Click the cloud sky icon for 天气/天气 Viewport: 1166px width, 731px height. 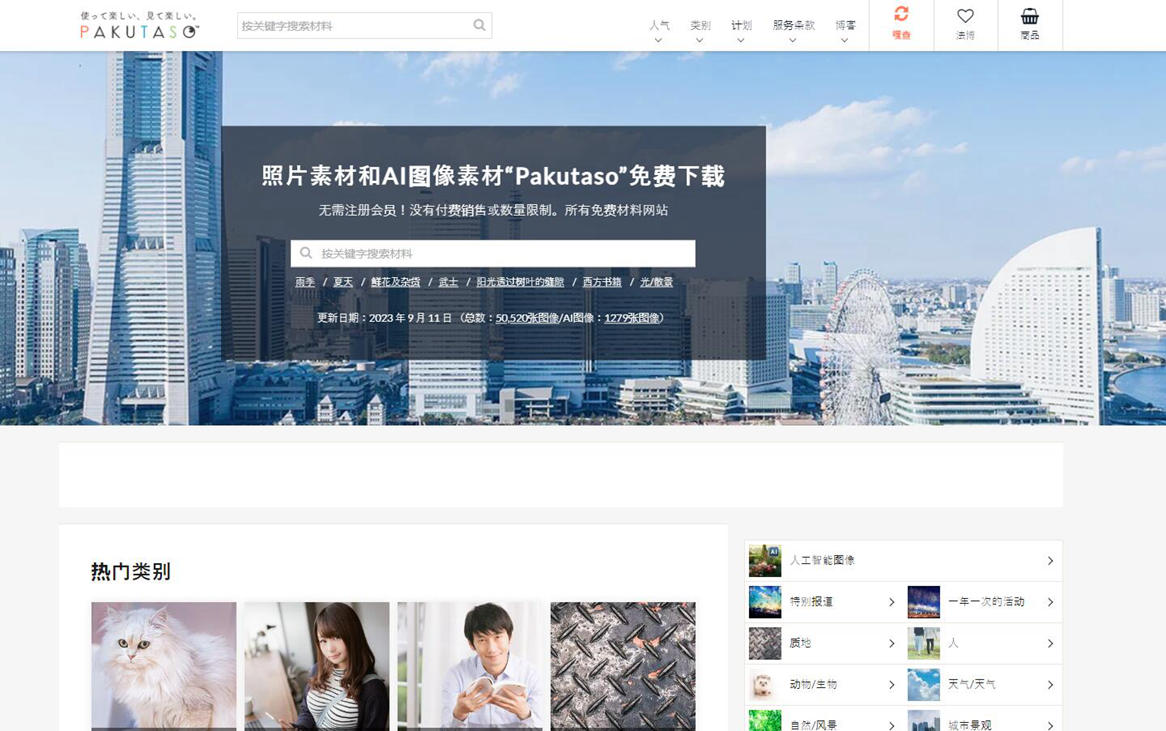(x=924, y=685)
